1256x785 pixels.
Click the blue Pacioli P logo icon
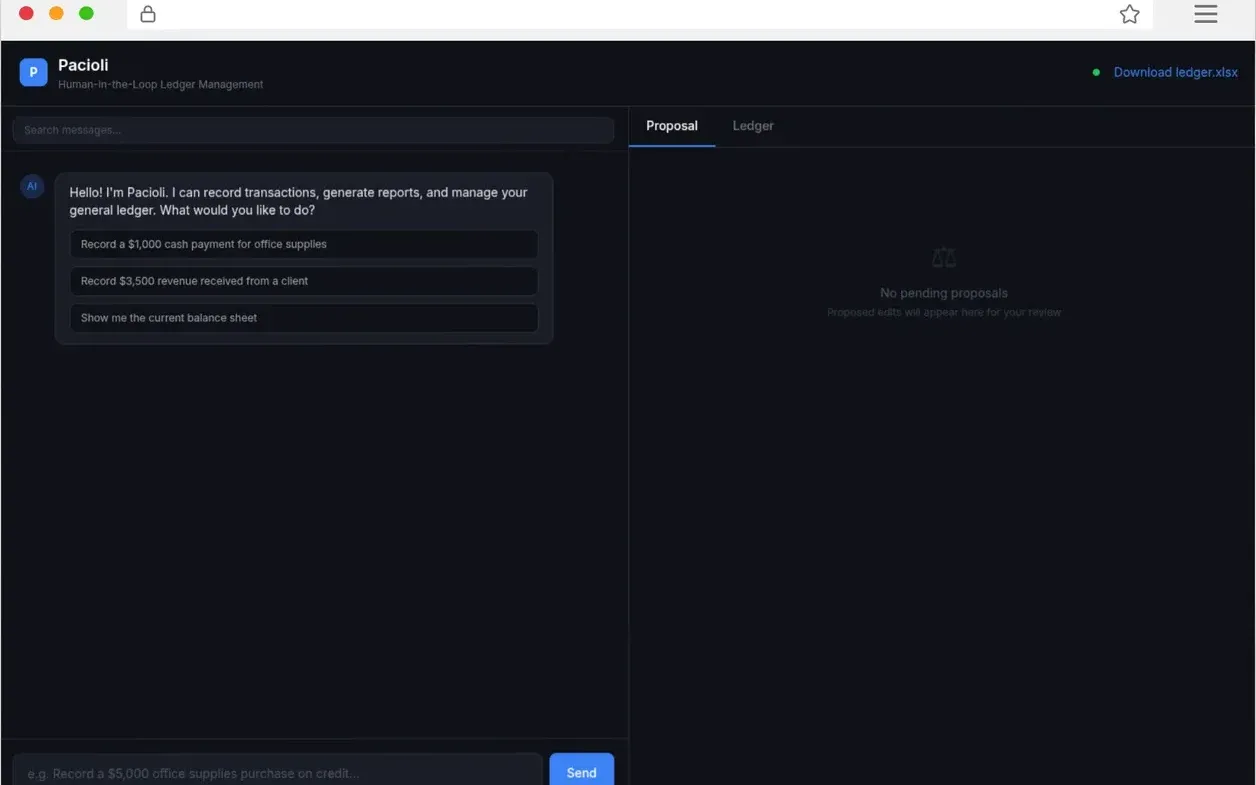[33, 72]
